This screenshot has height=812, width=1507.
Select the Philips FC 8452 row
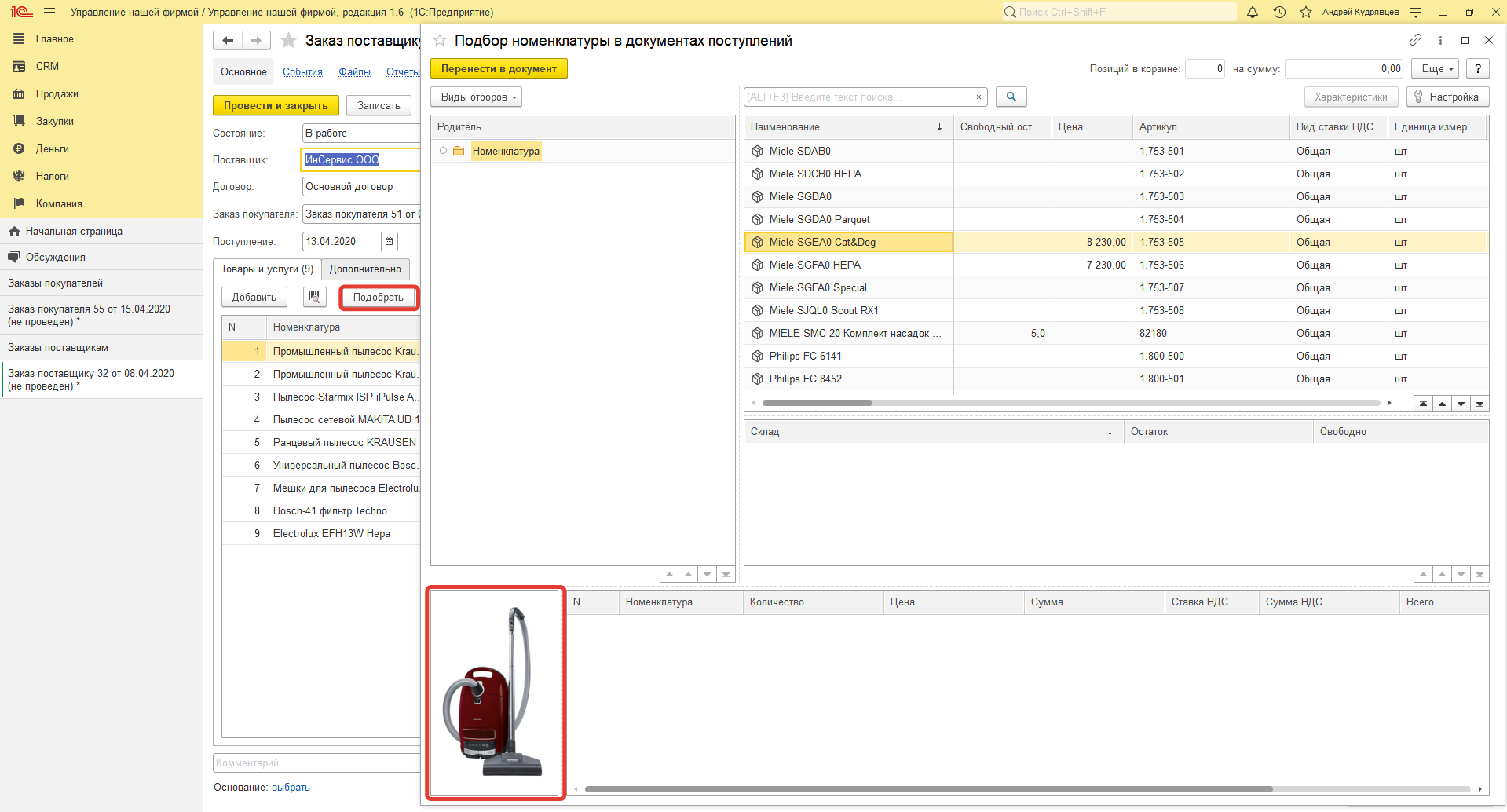click(x=1116, y=379)
